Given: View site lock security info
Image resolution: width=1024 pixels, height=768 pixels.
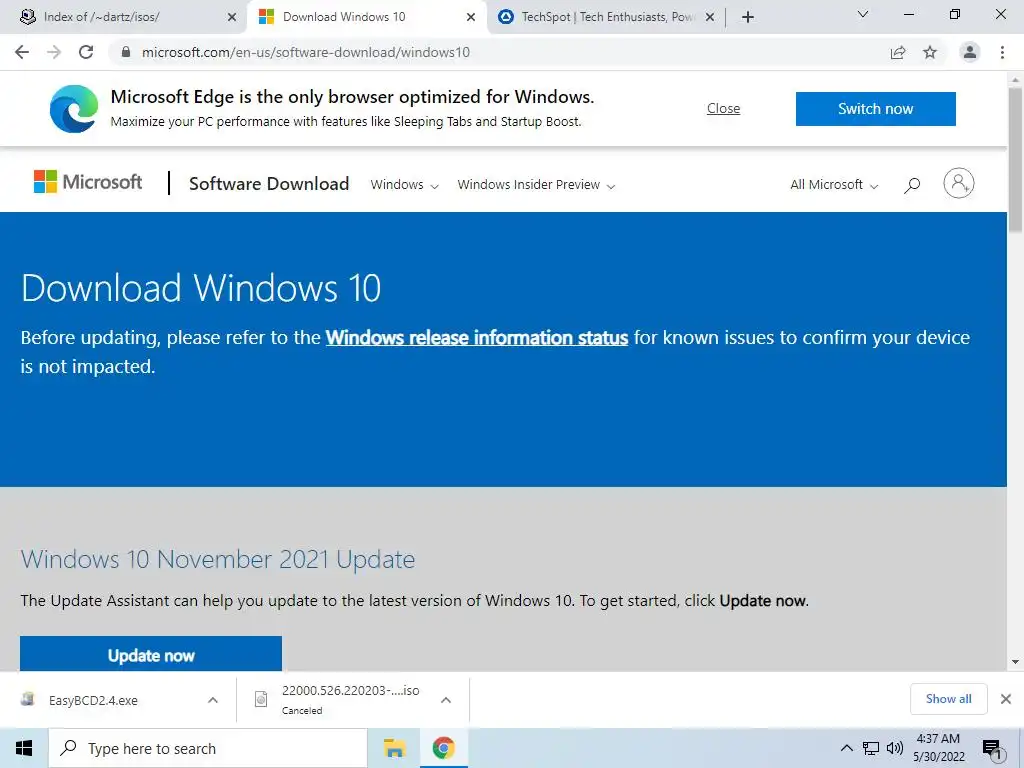Looking at the screenshot, I should 126,52.
